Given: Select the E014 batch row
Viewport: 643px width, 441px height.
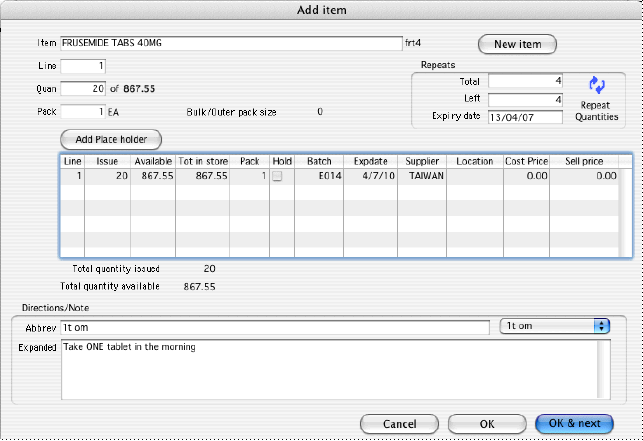Looking at the screenshot, I should point(318,175).
